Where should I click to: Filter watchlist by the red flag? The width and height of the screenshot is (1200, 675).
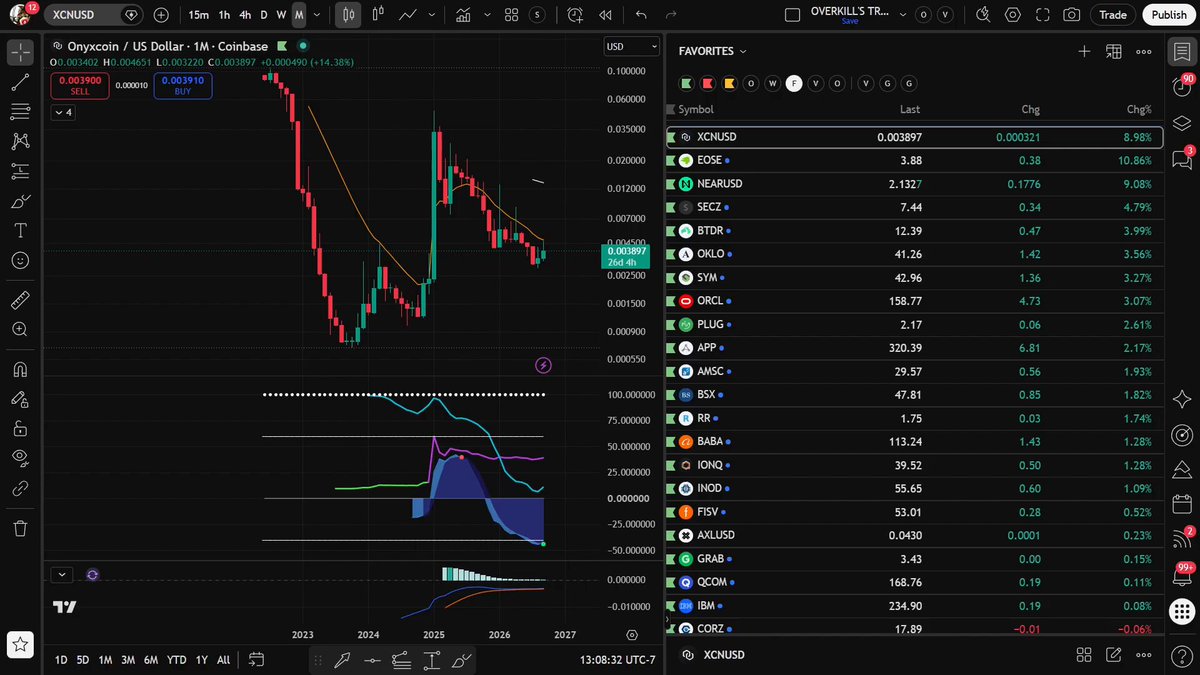click(708, 83)
